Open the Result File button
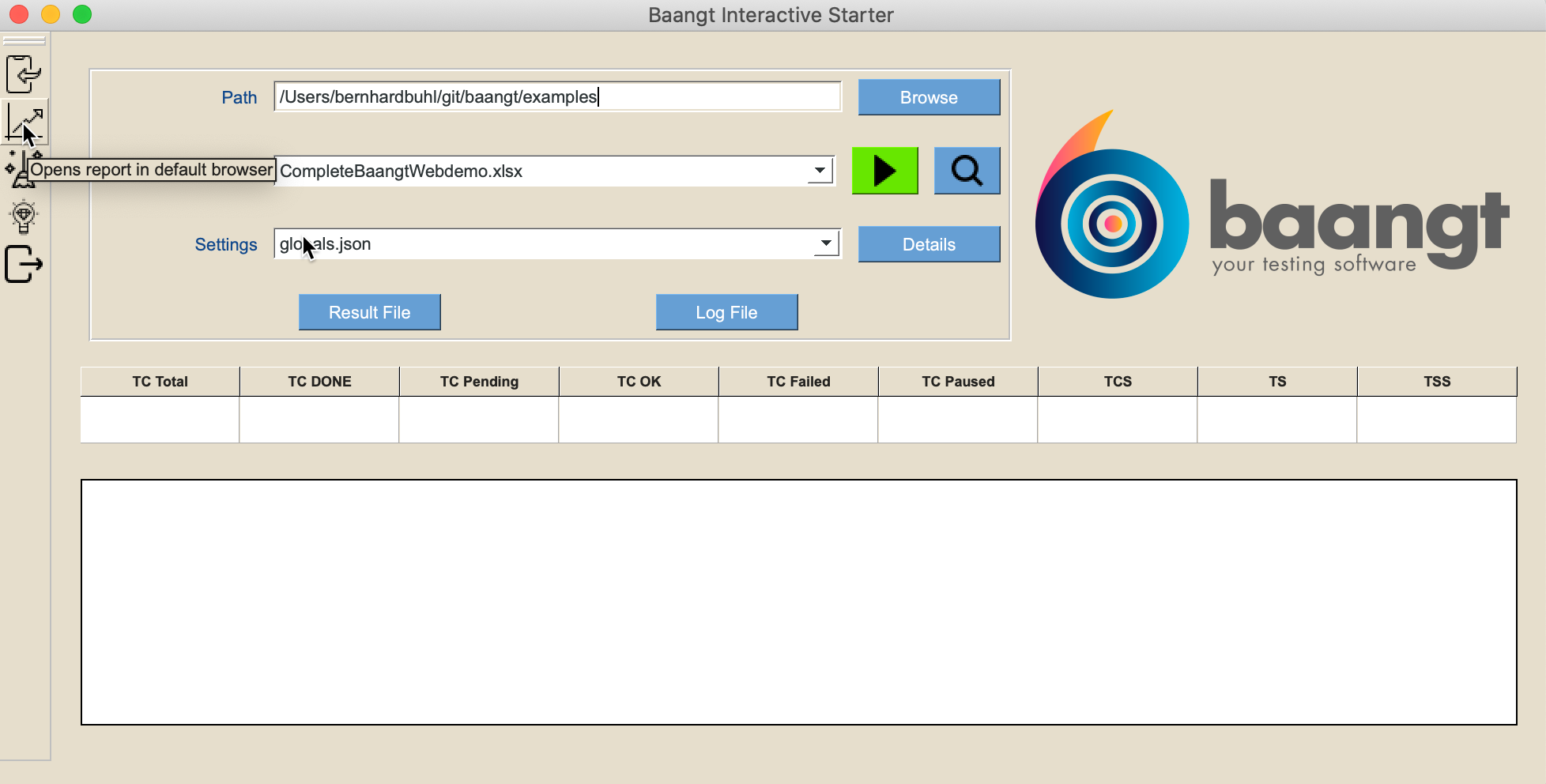 click(369, 312)
